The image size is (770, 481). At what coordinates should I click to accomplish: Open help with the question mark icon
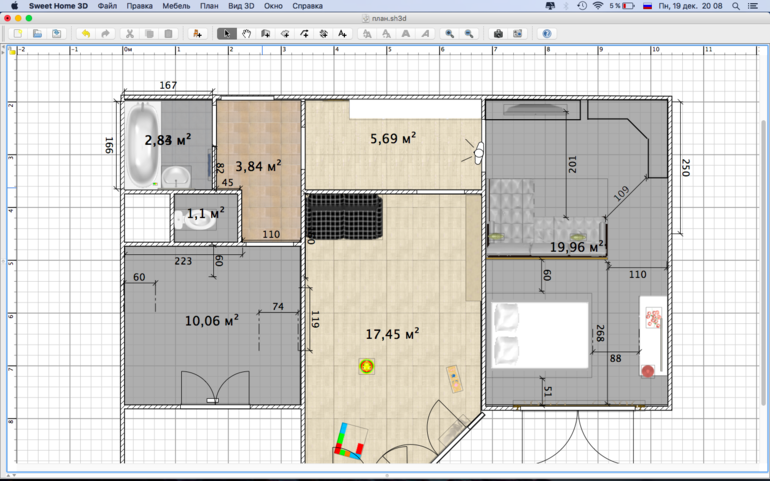(x=547, y=34)
